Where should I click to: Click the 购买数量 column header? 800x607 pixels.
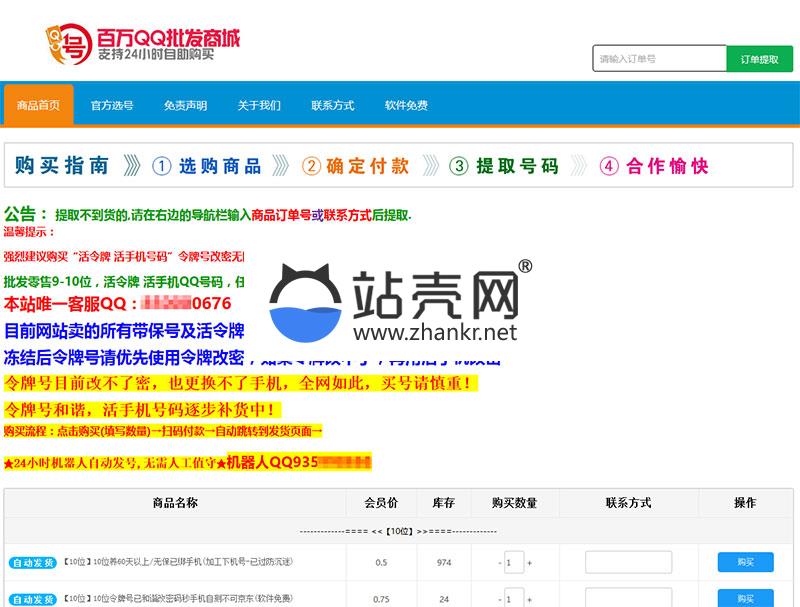click(x=514, y=503)
